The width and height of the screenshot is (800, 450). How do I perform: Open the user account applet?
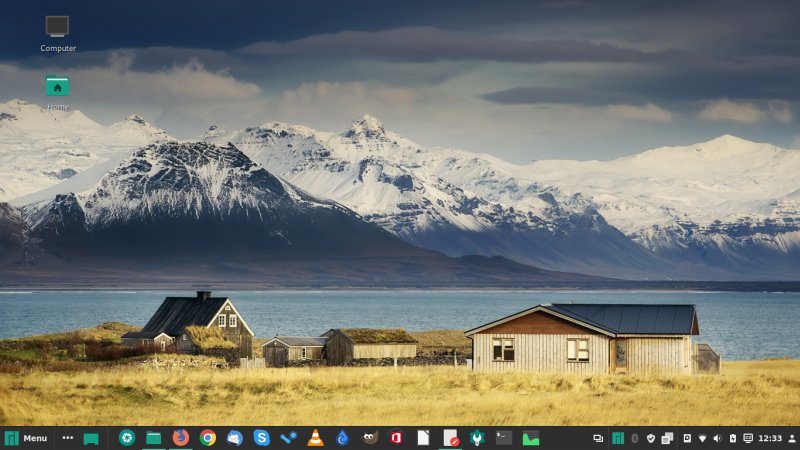[792, 438]
